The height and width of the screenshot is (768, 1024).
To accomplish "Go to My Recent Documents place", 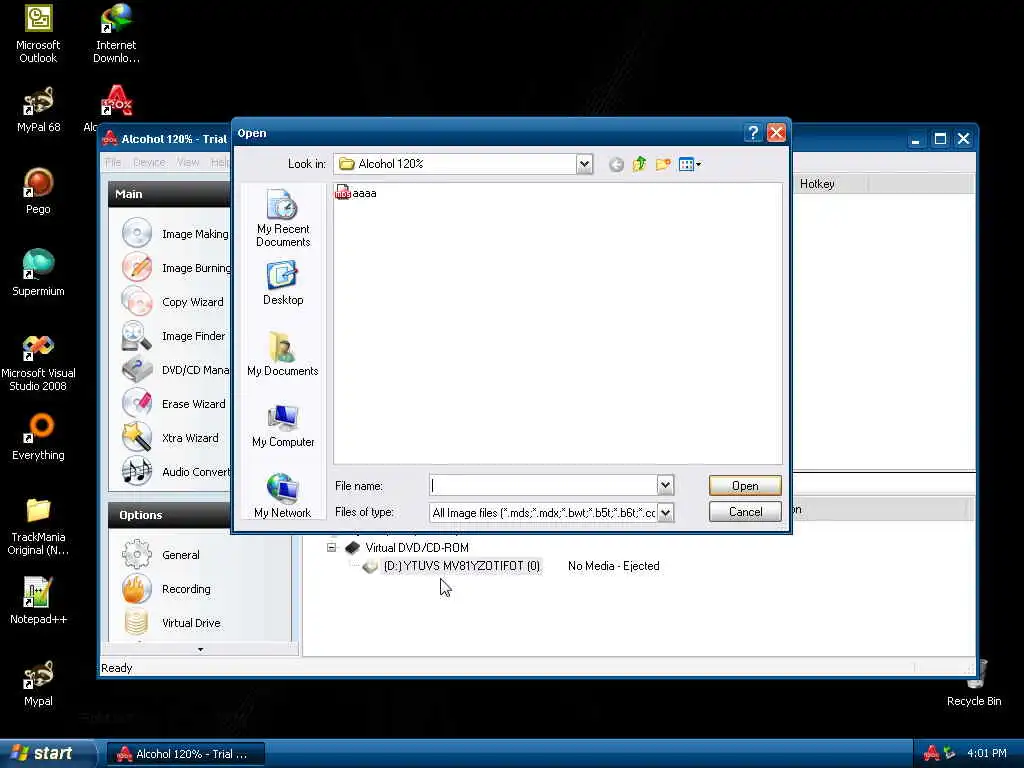I will tap(283, 218).
